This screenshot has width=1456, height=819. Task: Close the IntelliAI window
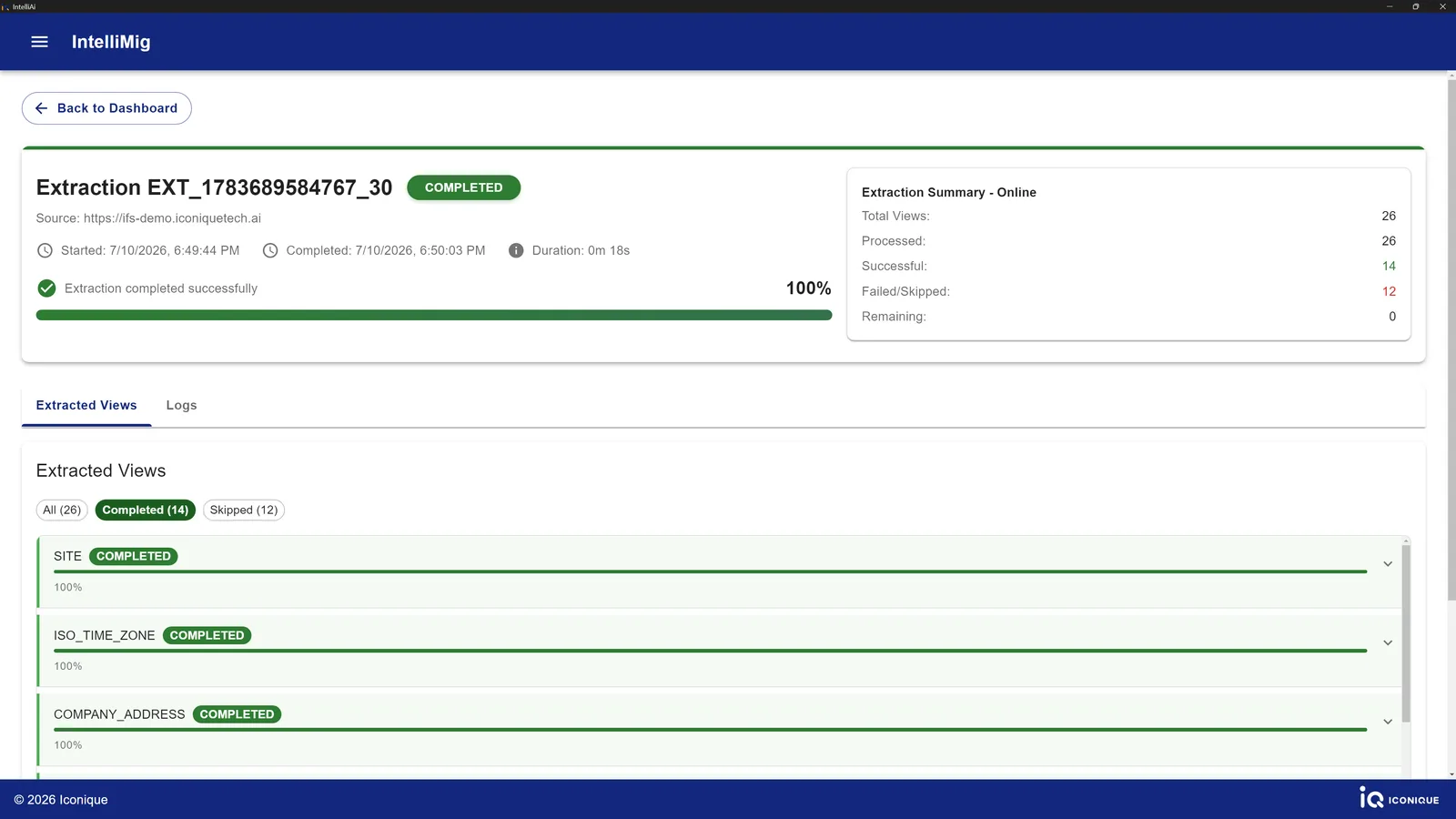coord(1442,6)
